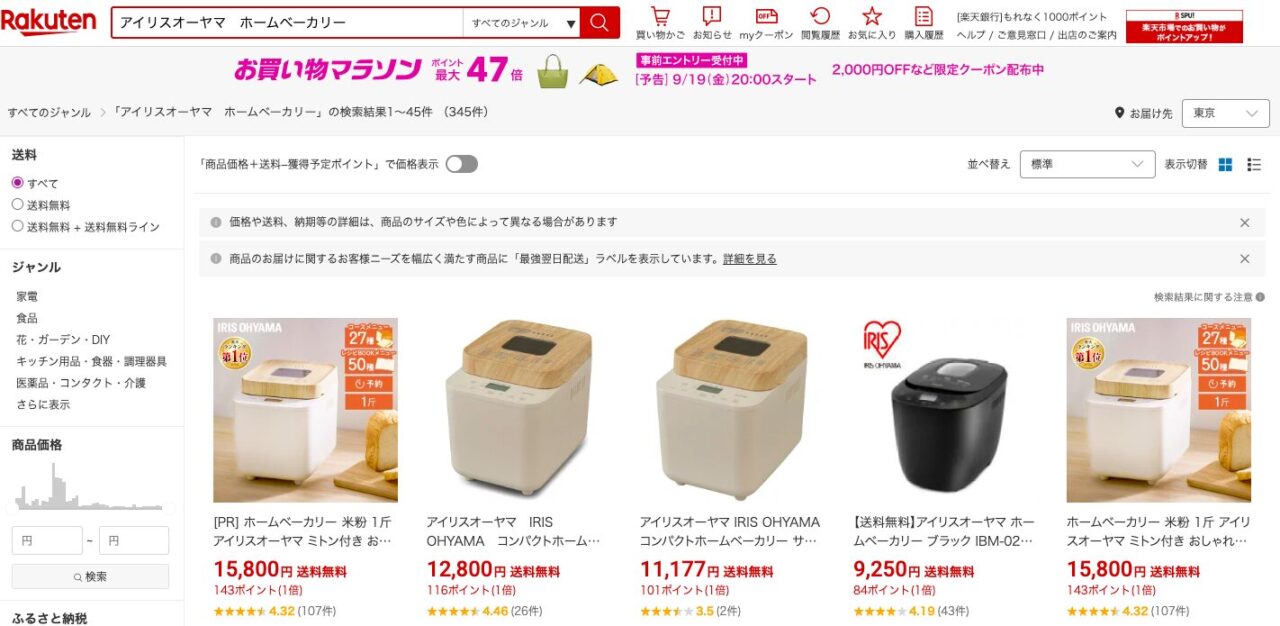Switch to list display view icon

(x=1254, y=164)
